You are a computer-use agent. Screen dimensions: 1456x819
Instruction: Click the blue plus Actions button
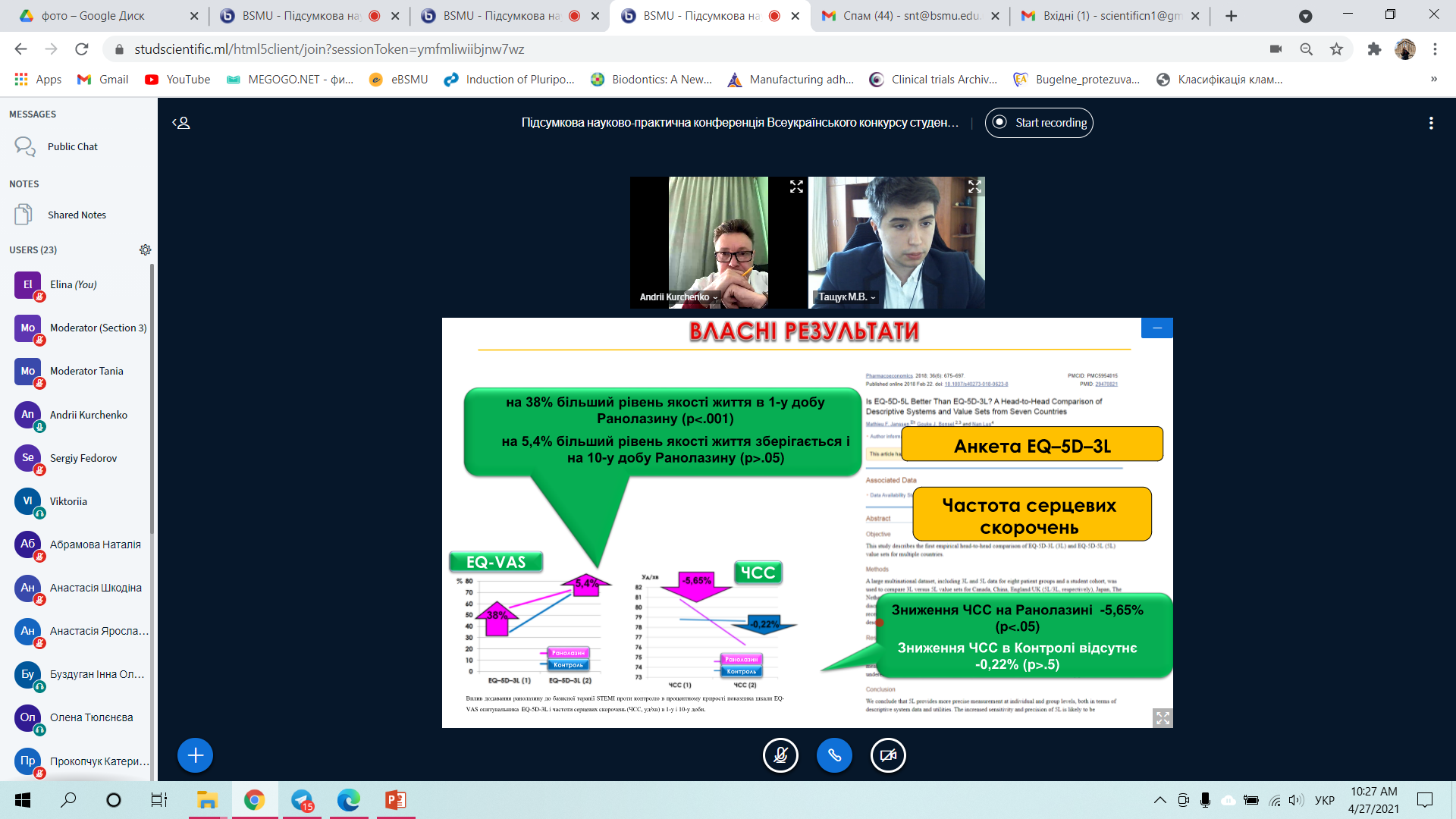195,755
